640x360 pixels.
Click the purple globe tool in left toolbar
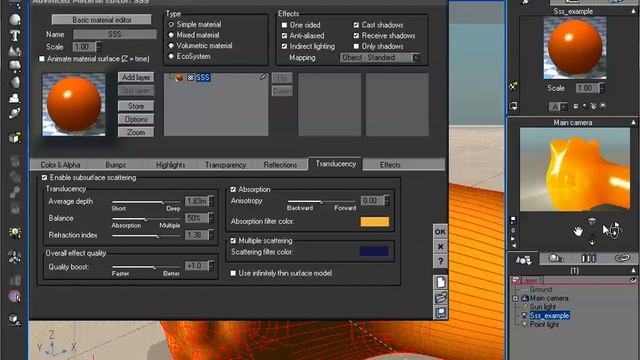pyautogui.click(x=15, y=296)
